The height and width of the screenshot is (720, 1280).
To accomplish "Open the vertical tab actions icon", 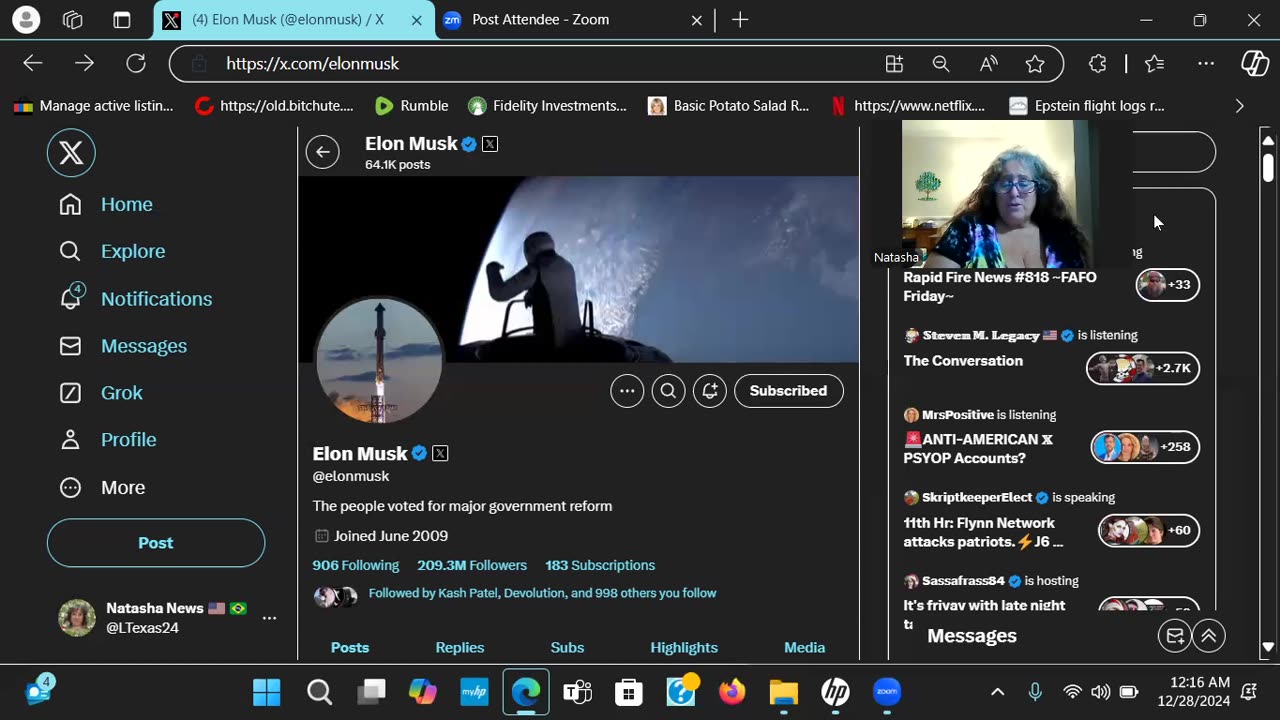I will coord(121,20).
